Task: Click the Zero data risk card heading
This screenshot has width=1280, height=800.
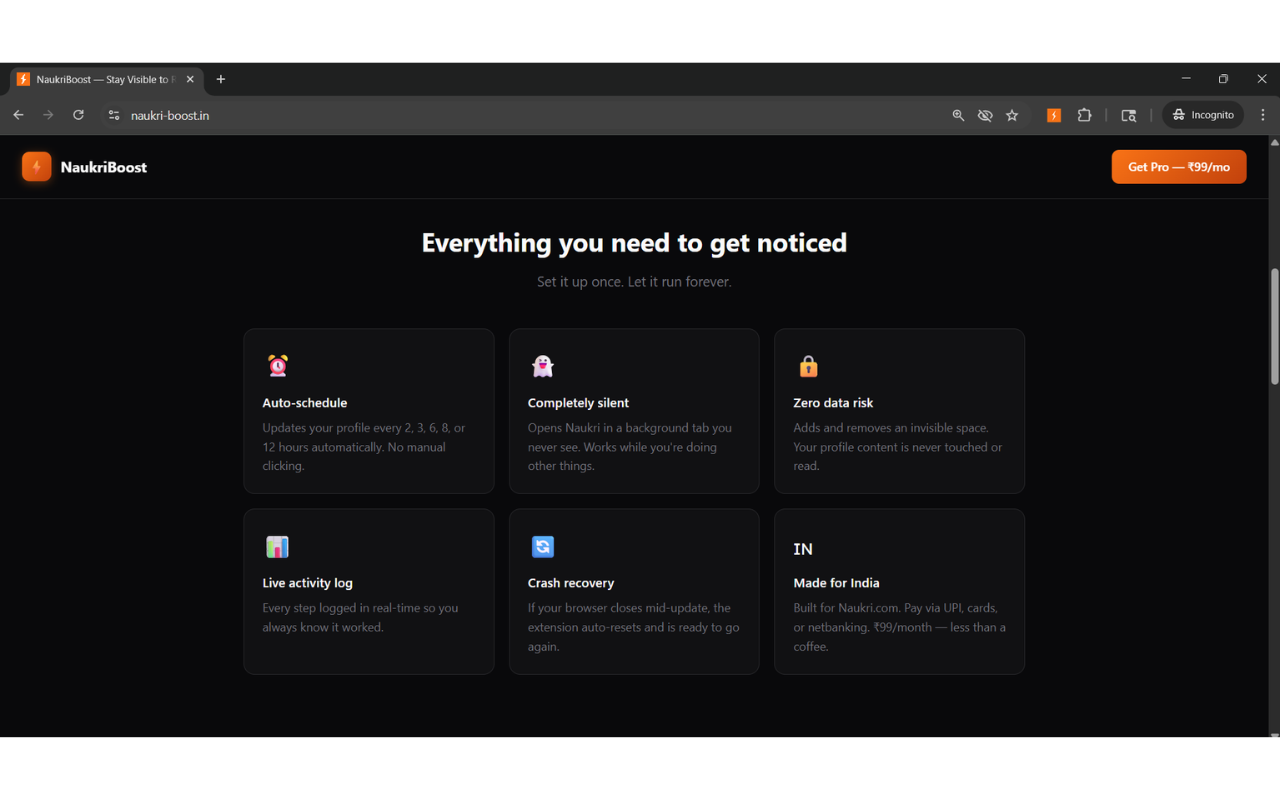Action: pyautogui.click(x=833, y=403)
